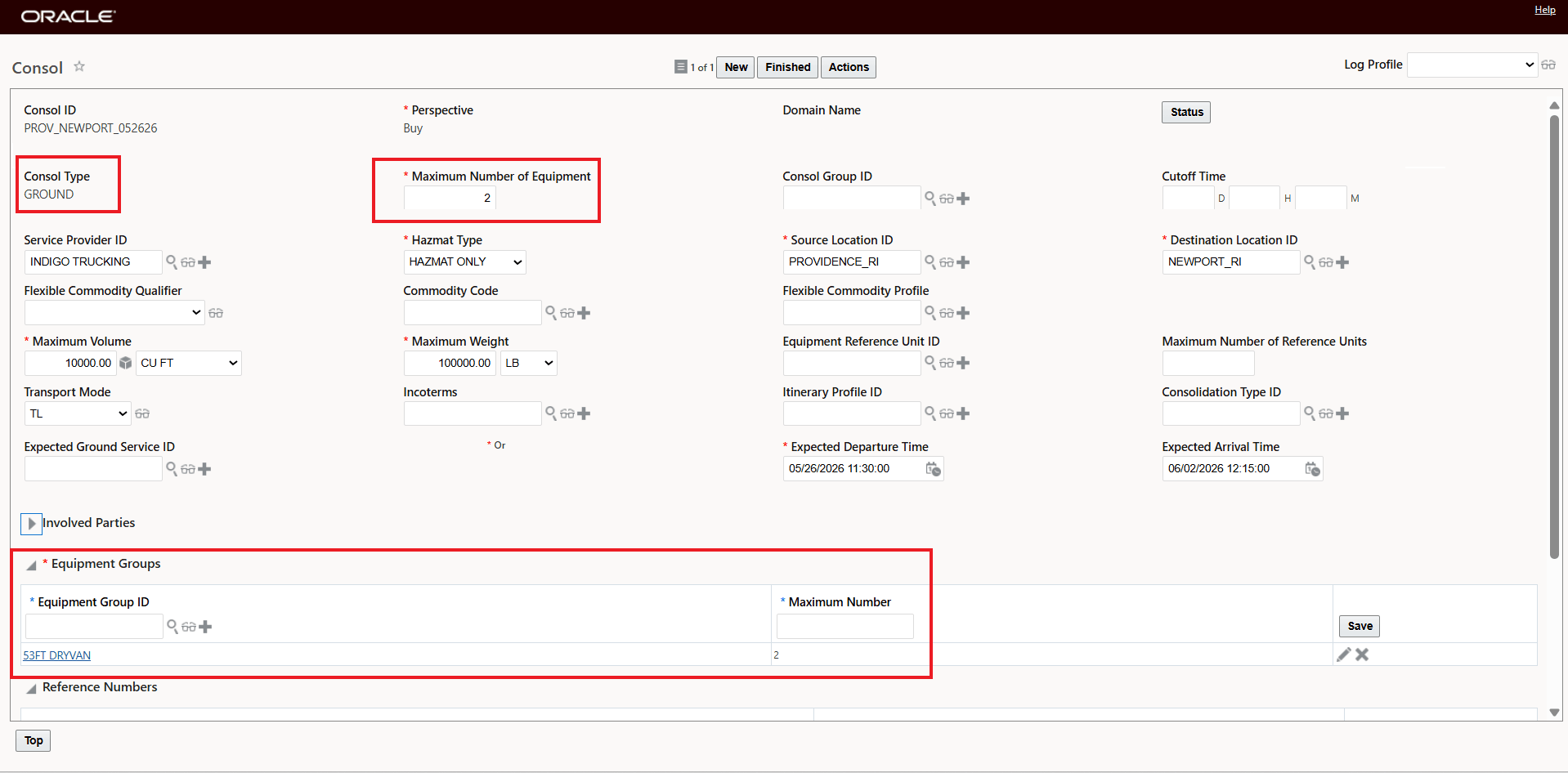Add new Consol Group ID with plus
Viewport: 1568px width, 773px height.
click(x=963, y=199)
